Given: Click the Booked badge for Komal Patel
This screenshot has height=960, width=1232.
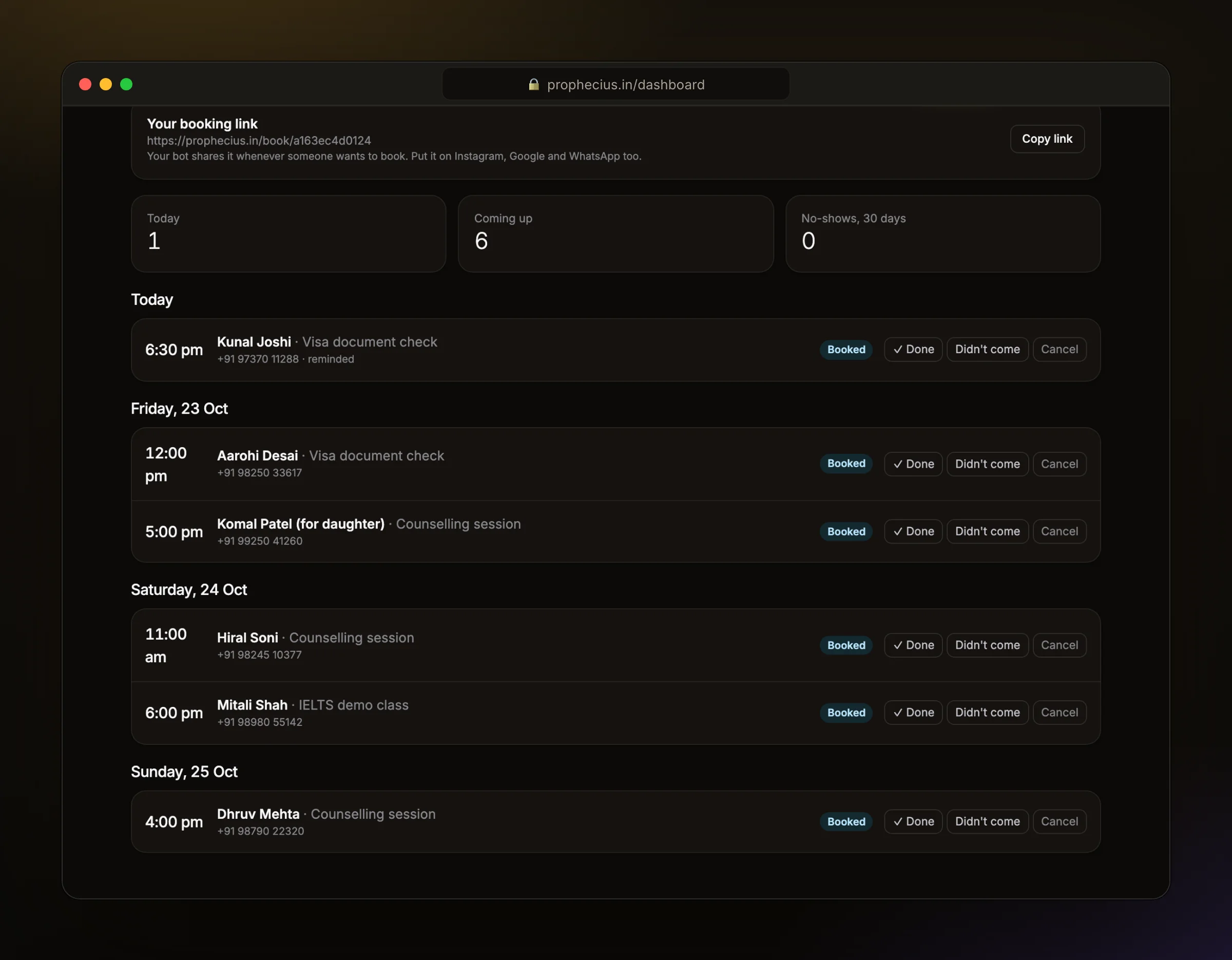Looking at the screenshot, I should point(846,531).
